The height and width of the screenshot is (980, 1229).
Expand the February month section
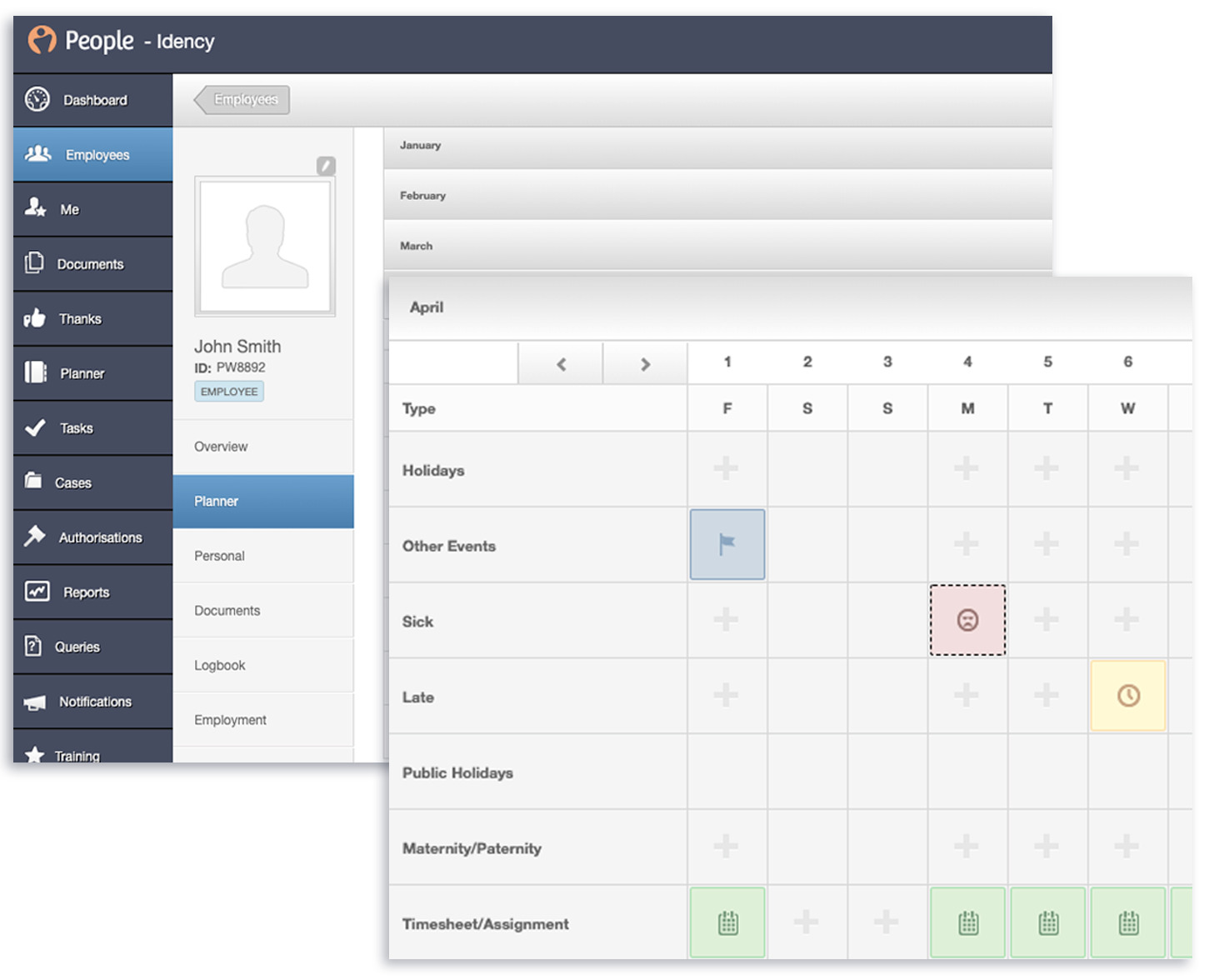(x=717, y=196)
